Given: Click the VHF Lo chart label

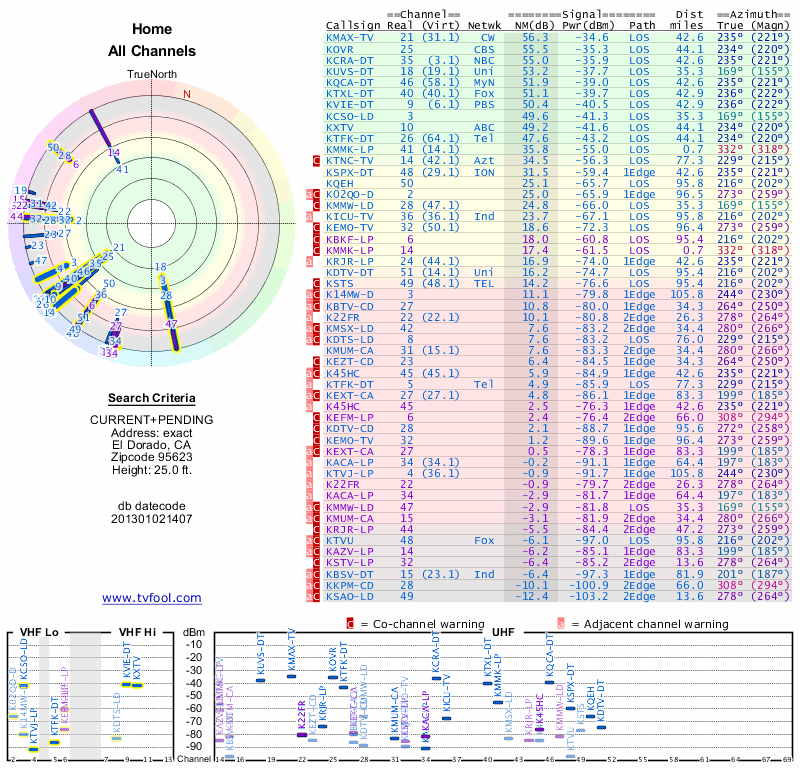Looking at the screenshot, I should point(39,632).
